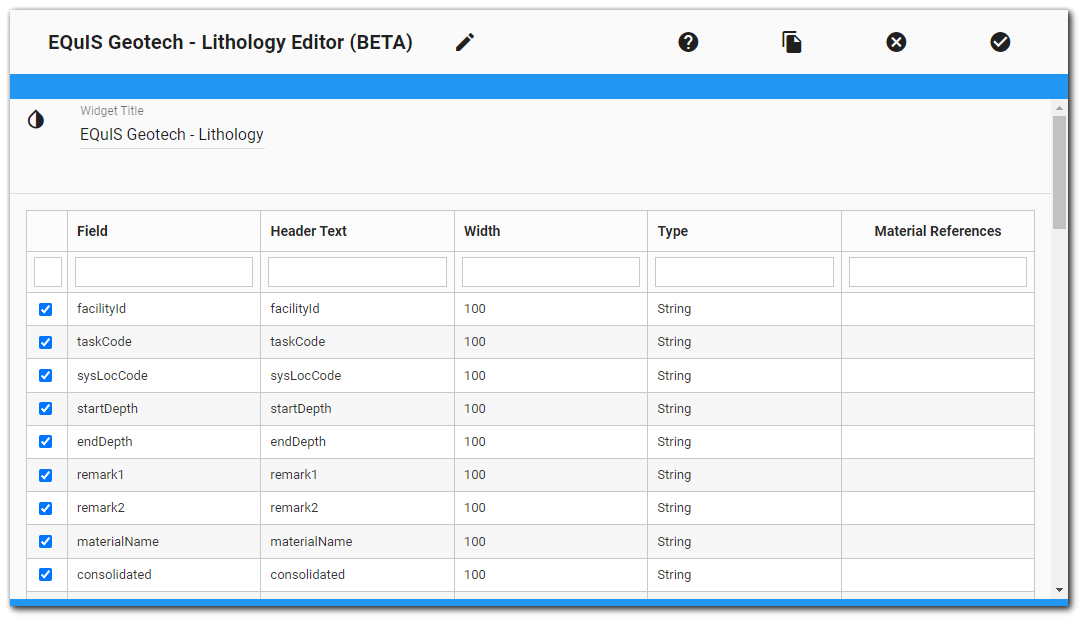Viewport: 1086px width, 624px height.
Task: Click the widget theme contrast icon
Action: point(36,118)
